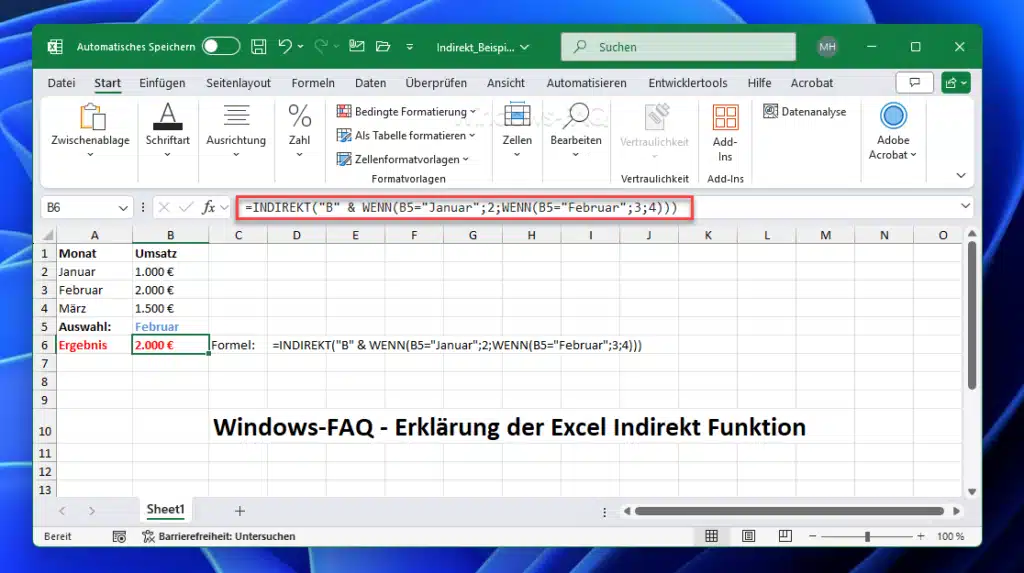Switch to the Ansicht tab

(x=505, y=83)
